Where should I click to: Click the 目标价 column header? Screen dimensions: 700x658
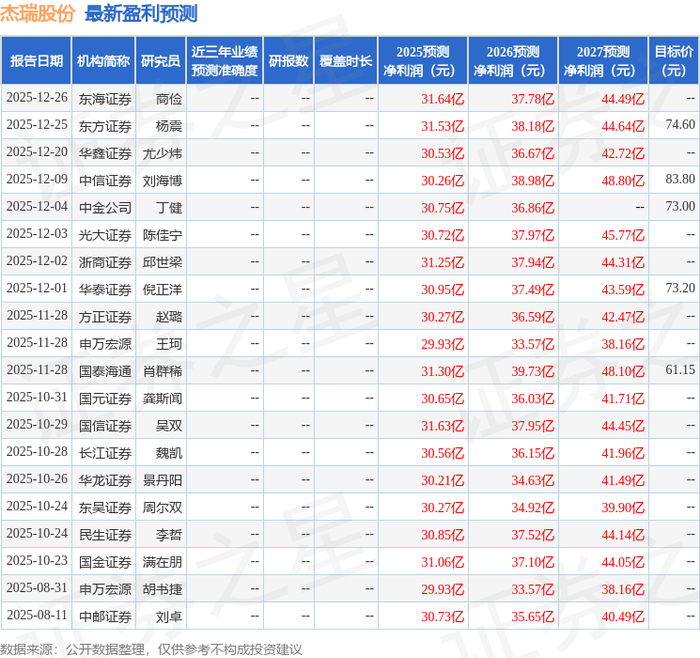(673, 61)
